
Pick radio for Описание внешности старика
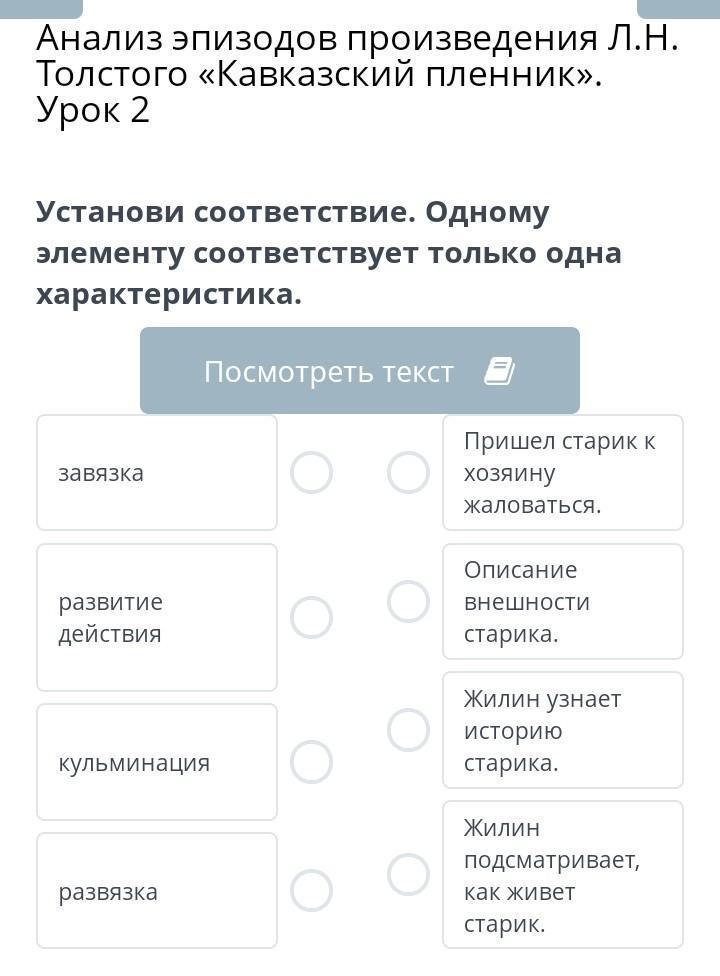[x=408, y=601]
